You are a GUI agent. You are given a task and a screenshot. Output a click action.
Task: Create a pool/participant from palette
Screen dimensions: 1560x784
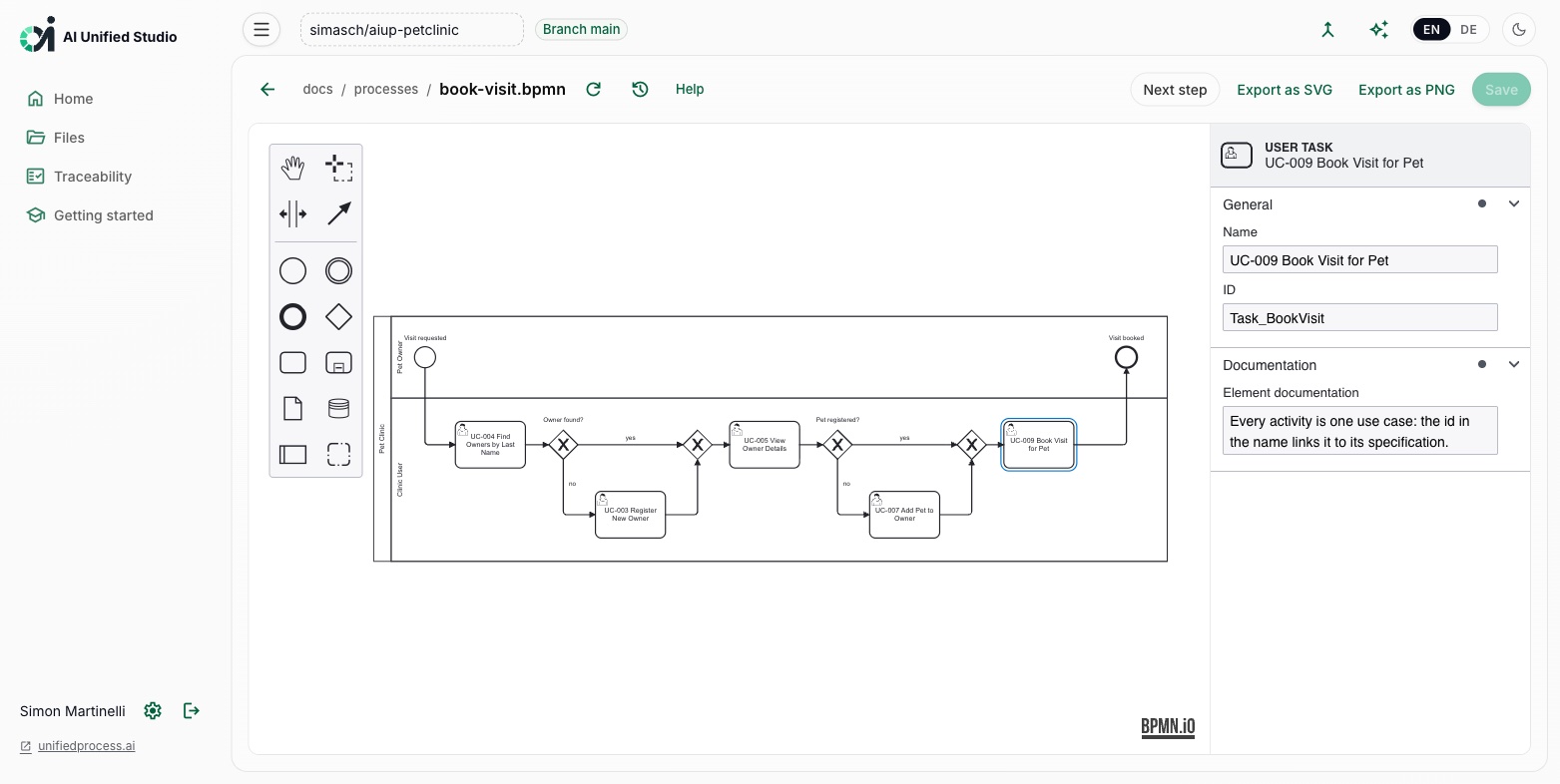292,454
